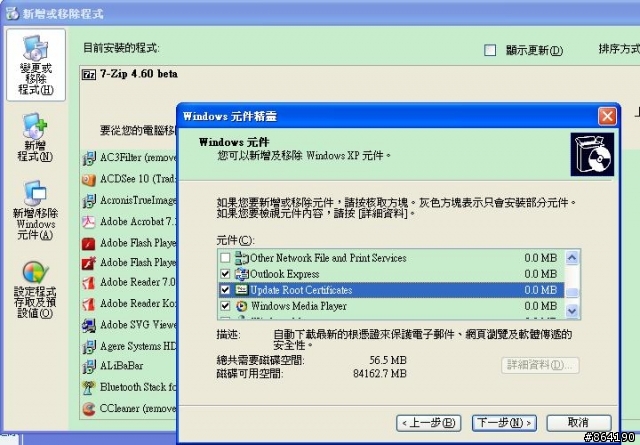Click the 上一步(B) button

click(x=429, y=423)
